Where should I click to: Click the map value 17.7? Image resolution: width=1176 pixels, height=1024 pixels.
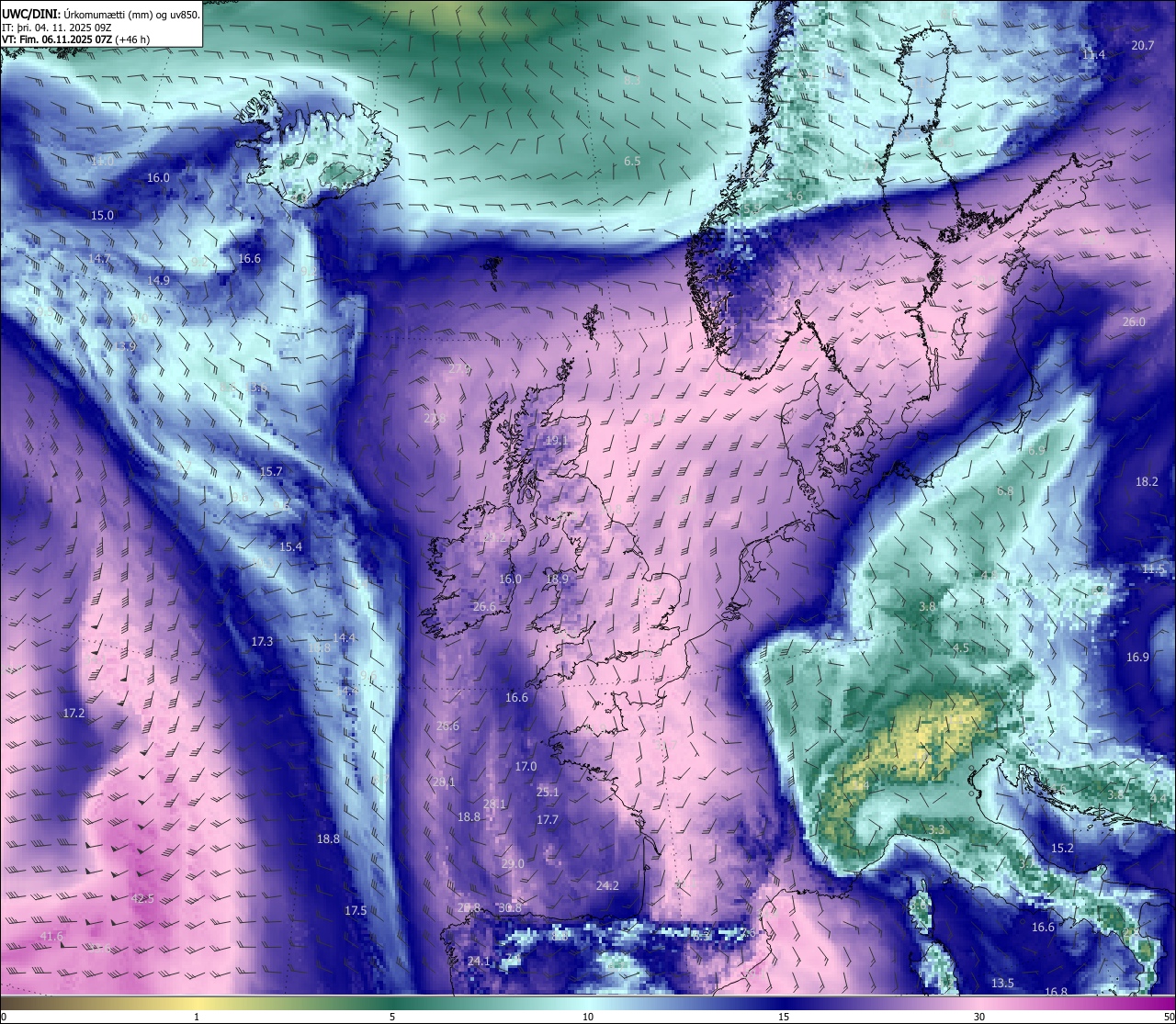(548, 820)
